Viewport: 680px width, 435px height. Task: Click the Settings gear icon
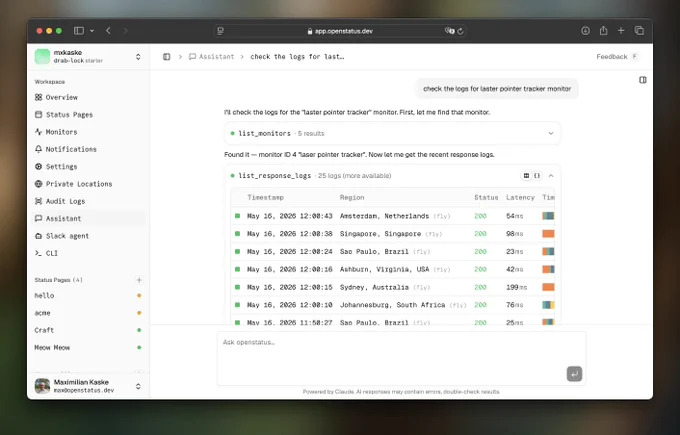click(39, 167)
